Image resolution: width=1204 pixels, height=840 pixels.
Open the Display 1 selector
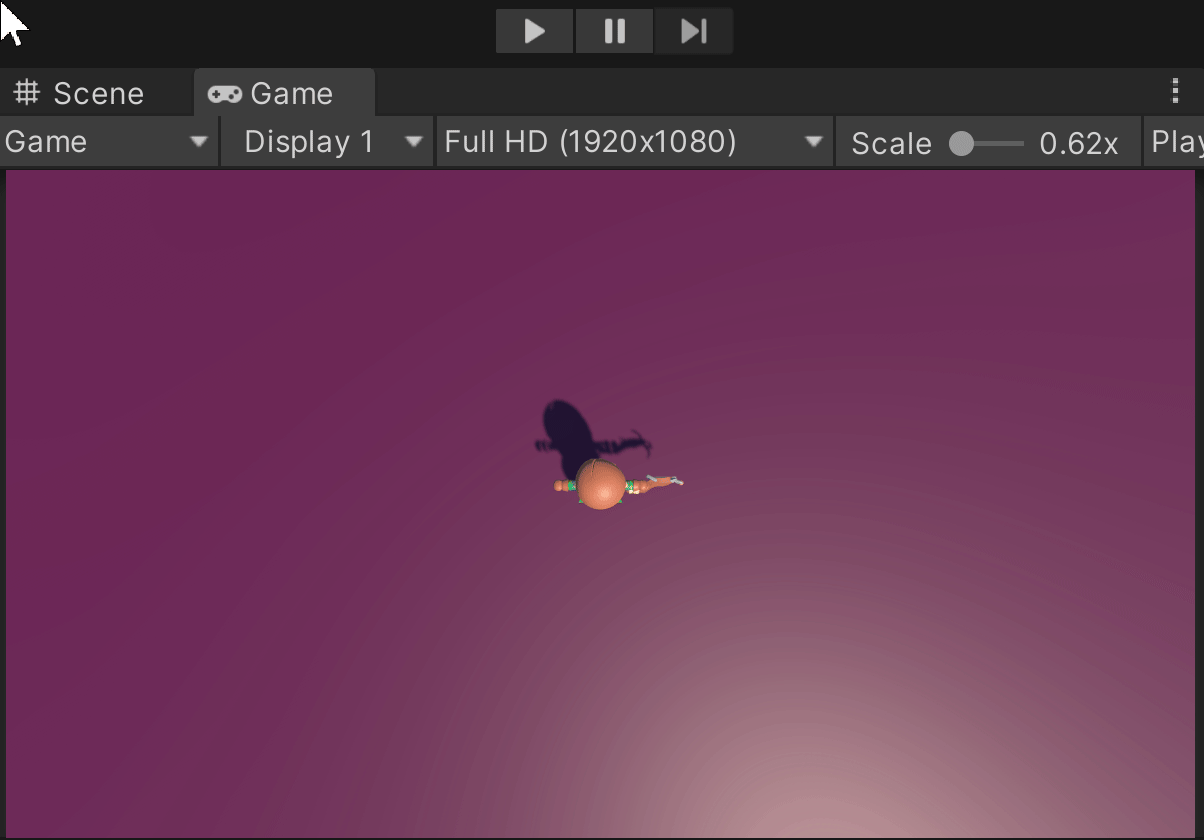pyautogui.click(x=310, y=141)
